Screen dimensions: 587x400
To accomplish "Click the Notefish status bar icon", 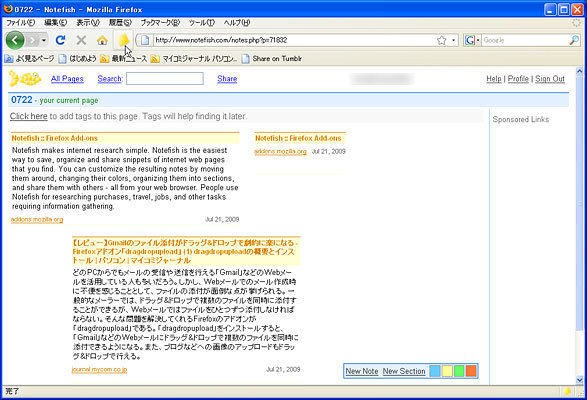I will pyautogui.click(x=568, y=391).
